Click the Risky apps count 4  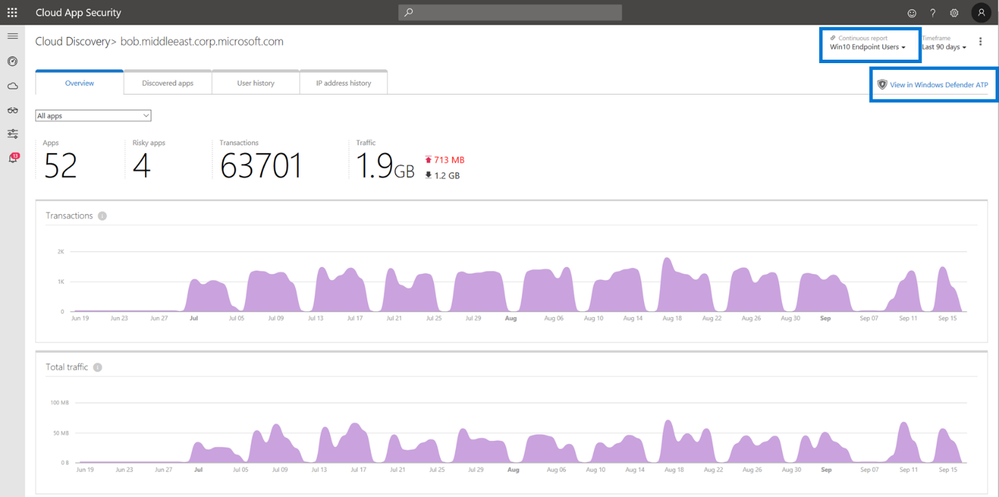[141, 166]
